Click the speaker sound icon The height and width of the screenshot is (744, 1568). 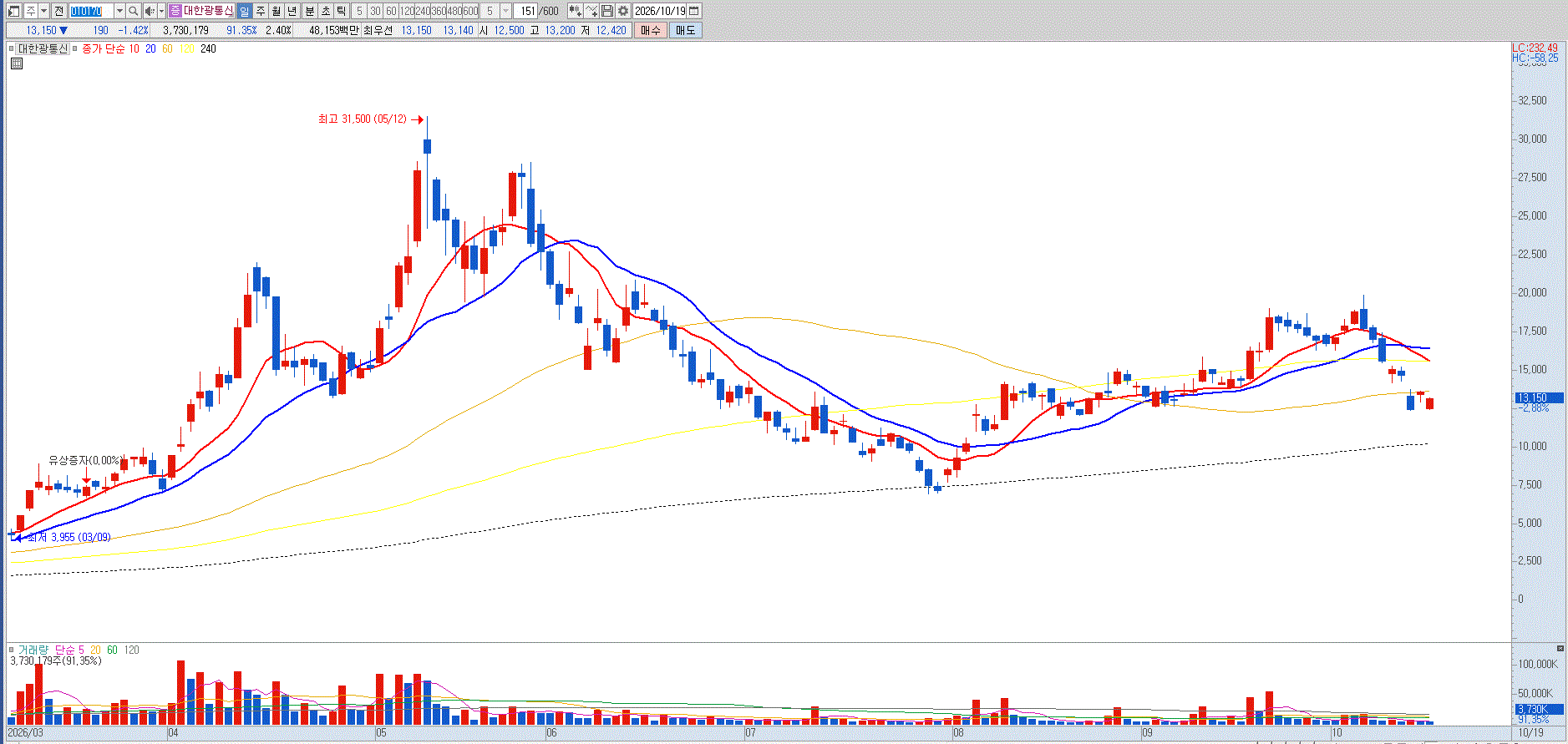(150, 11)
